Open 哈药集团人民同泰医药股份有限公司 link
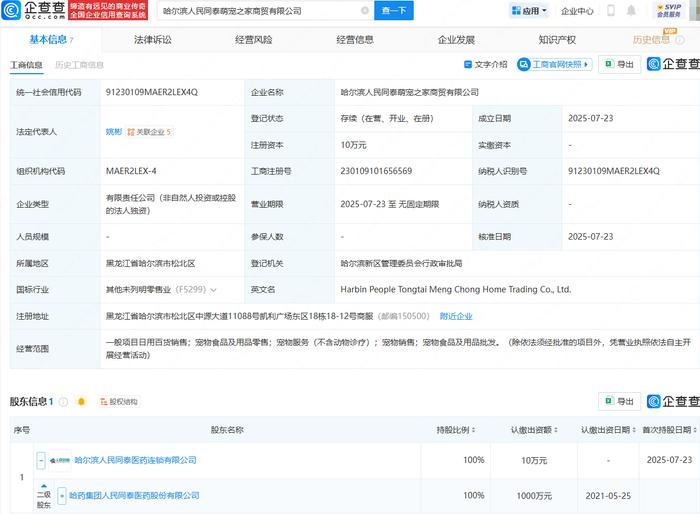Viewport: 700px width, 514px height. click(x=134, y=495)
